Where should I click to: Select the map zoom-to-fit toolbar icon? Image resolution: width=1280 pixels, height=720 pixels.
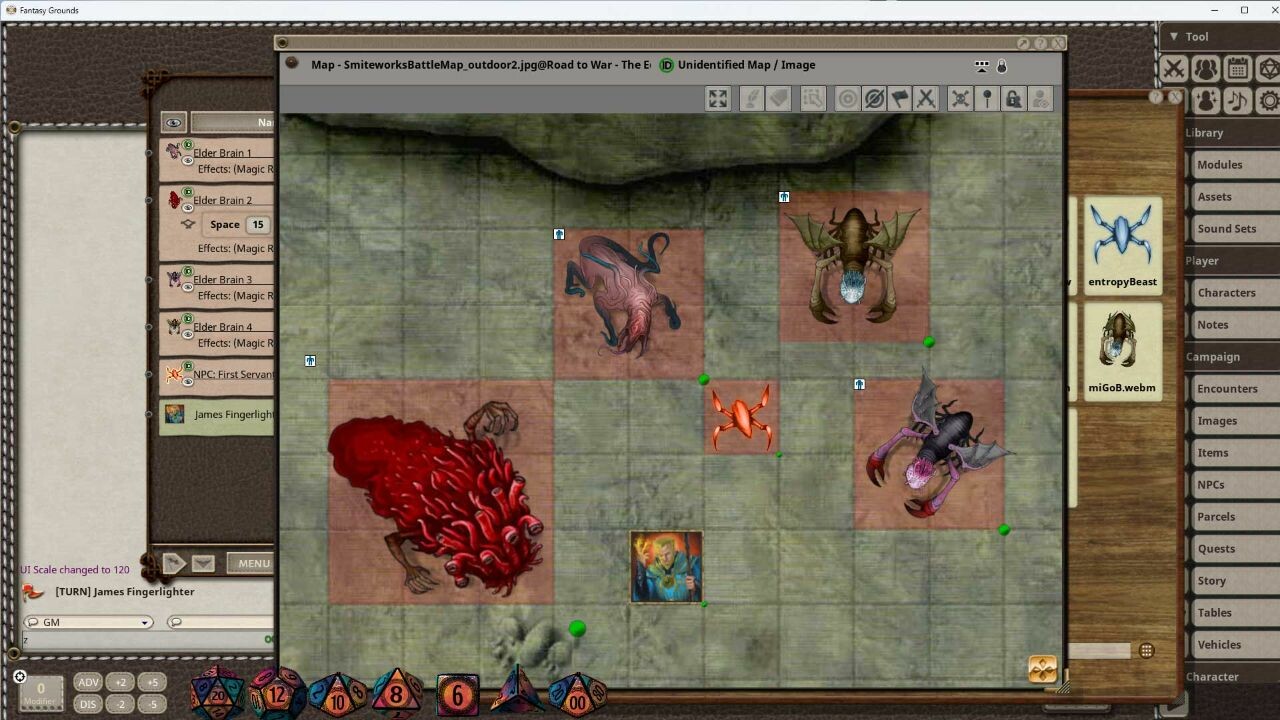pyautogui.click(x=717, y=98)
